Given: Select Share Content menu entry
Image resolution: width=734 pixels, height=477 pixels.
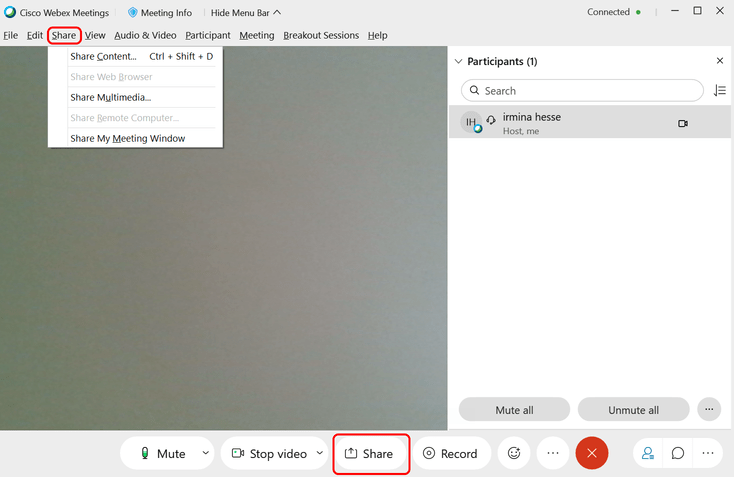Looking at the screenshot, I should tap(103, 56).
